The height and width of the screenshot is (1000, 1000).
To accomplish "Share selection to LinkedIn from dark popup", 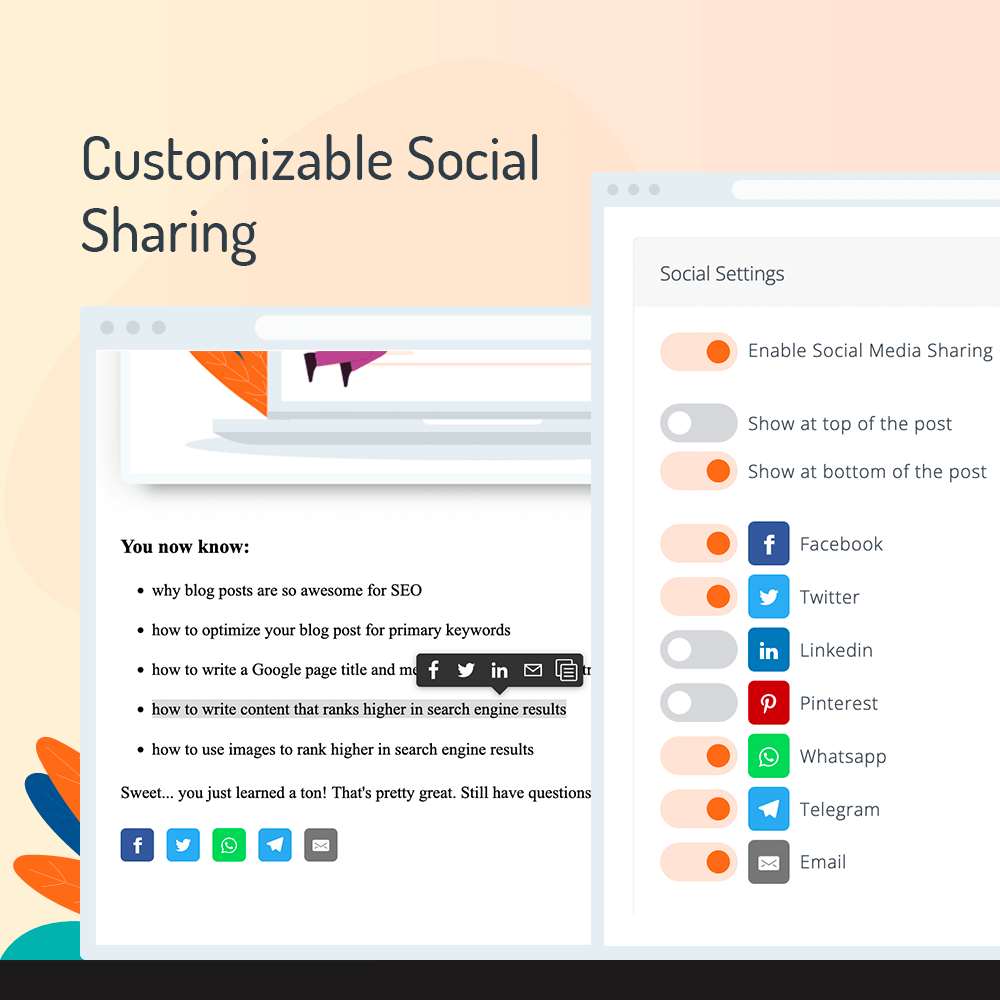I will (499, 670).
